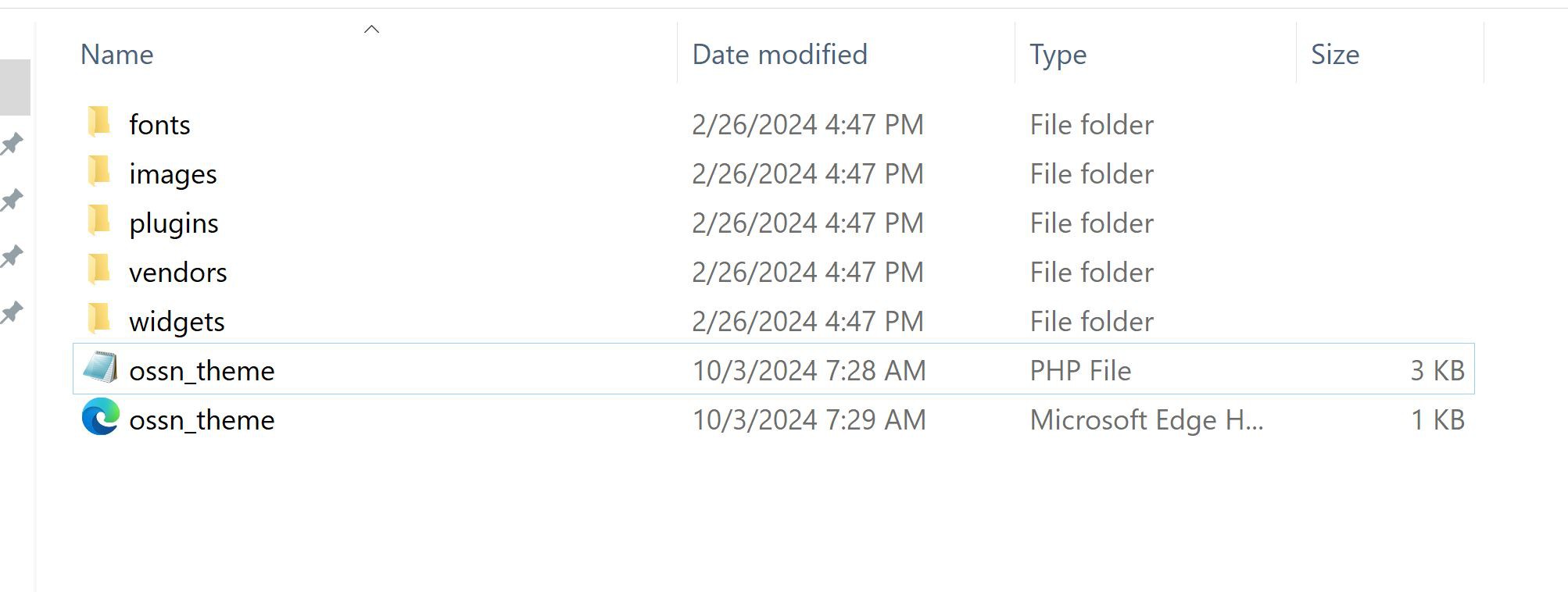This screenshot has width=1568, height=592.
Task: Select the vendors folder name
Action: pos(178,273)
